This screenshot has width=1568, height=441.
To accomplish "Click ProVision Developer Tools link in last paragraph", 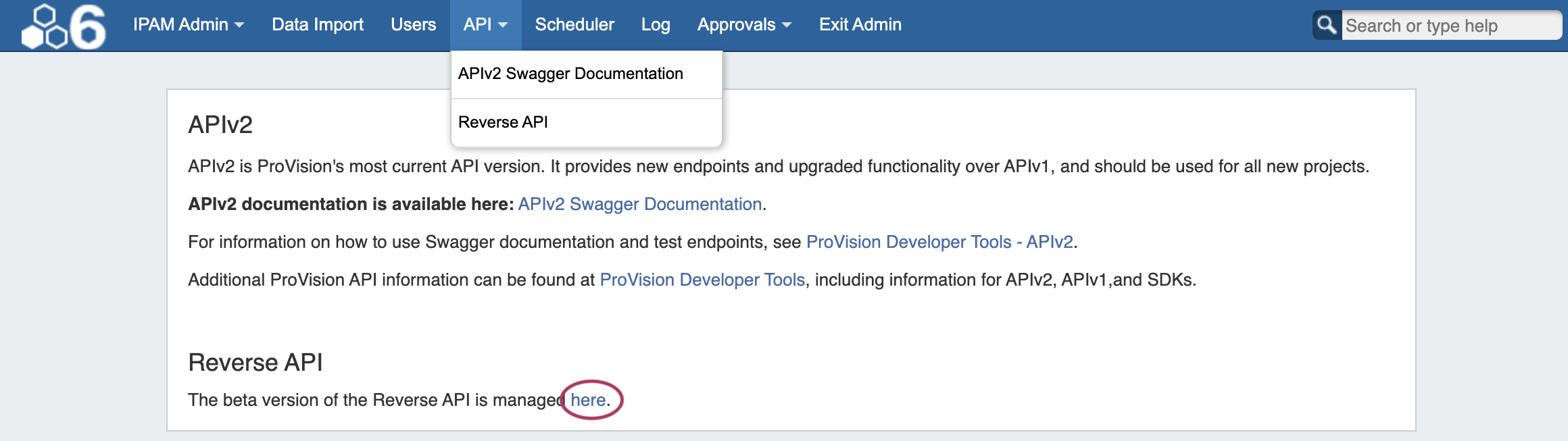I will point(702,280).
